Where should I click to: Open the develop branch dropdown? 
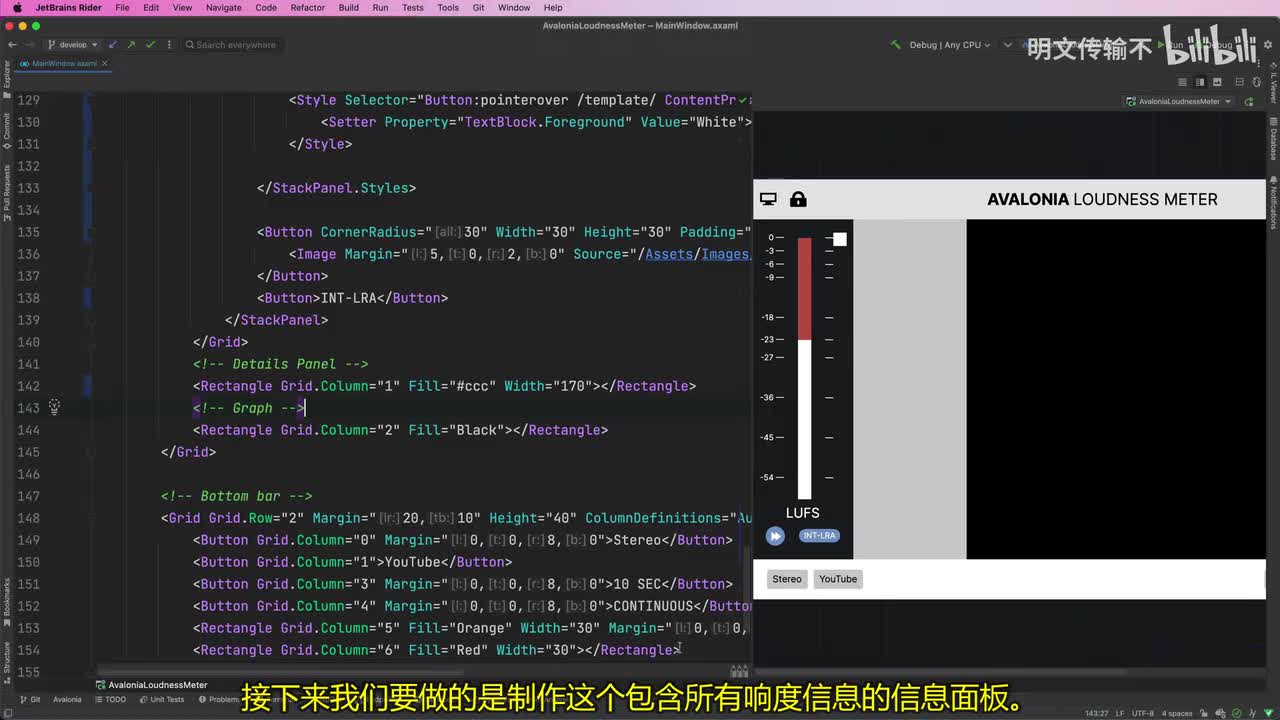(73, 45)
